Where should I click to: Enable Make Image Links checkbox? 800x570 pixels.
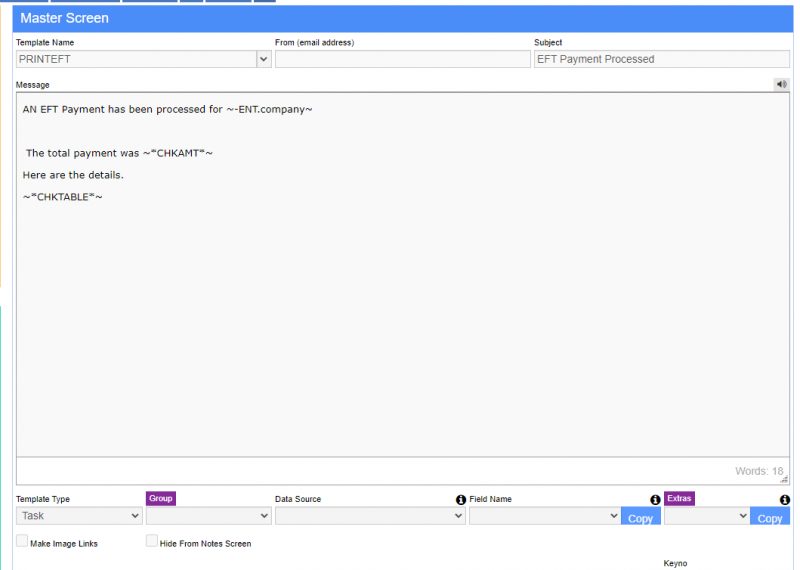[x=22, y=541]
